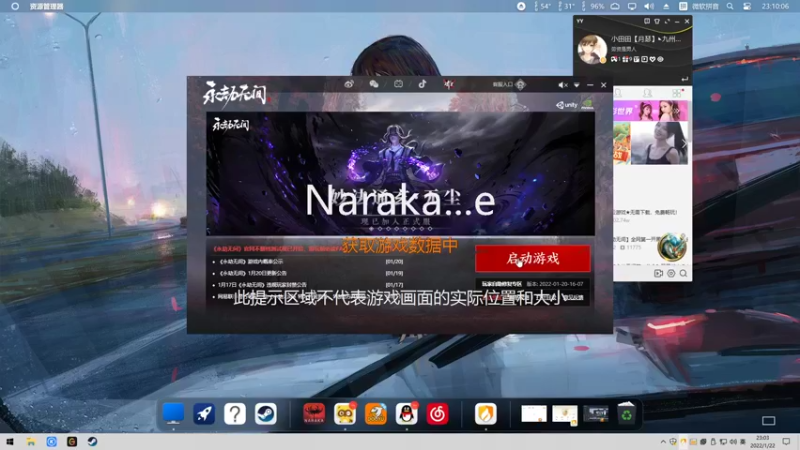Select the first window thumbnail in the dock
This screenshot has height=450, width=800.
[534, 414]
